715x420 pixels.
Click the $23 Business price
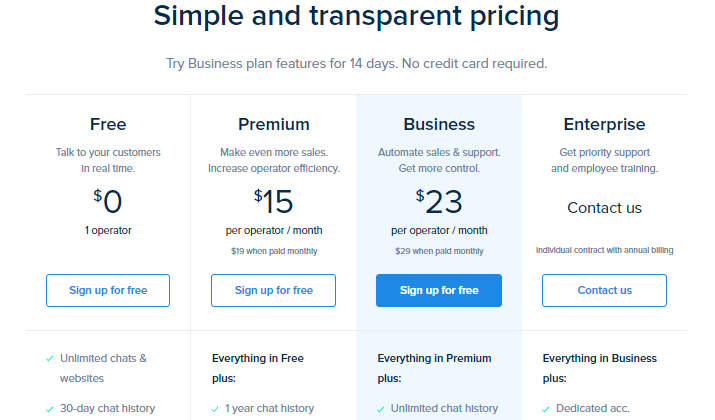click(439, 201)
